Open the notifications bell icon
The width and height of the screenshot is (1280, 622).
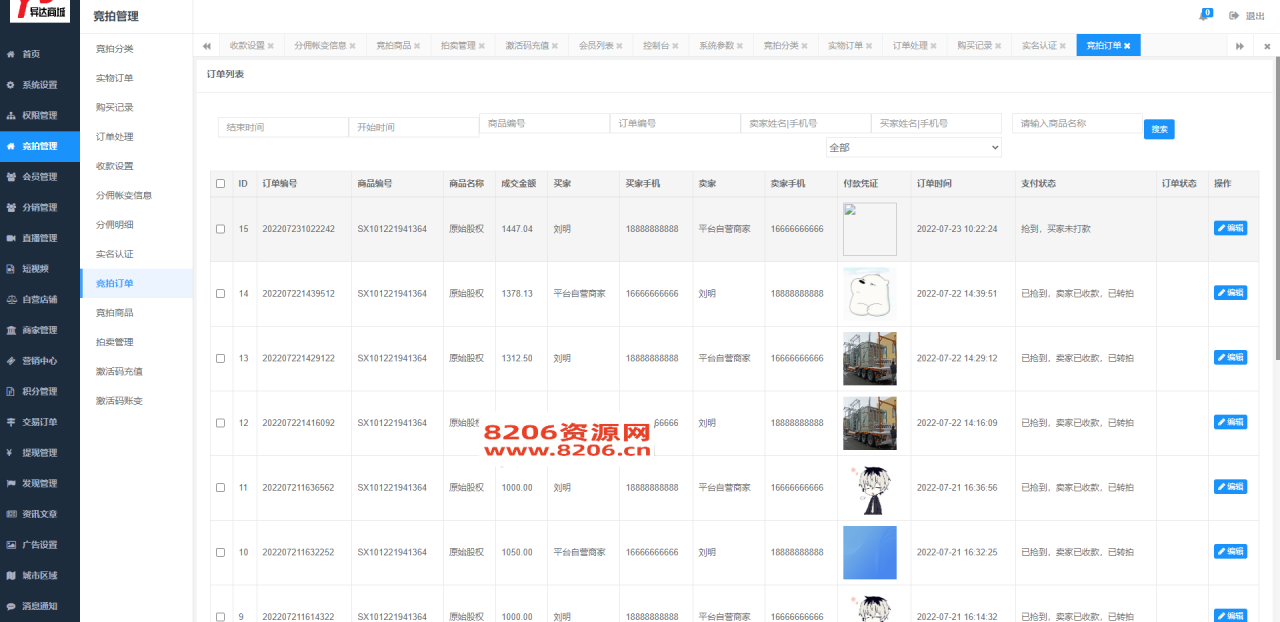[1206, 14]
